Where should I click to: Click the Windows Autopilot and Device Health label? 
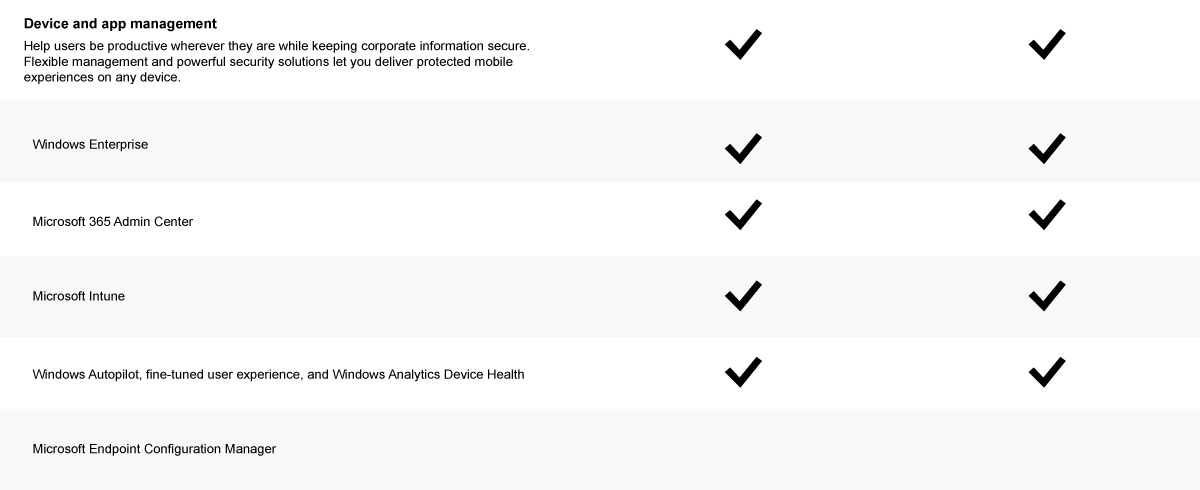click(x=278, y=374)
